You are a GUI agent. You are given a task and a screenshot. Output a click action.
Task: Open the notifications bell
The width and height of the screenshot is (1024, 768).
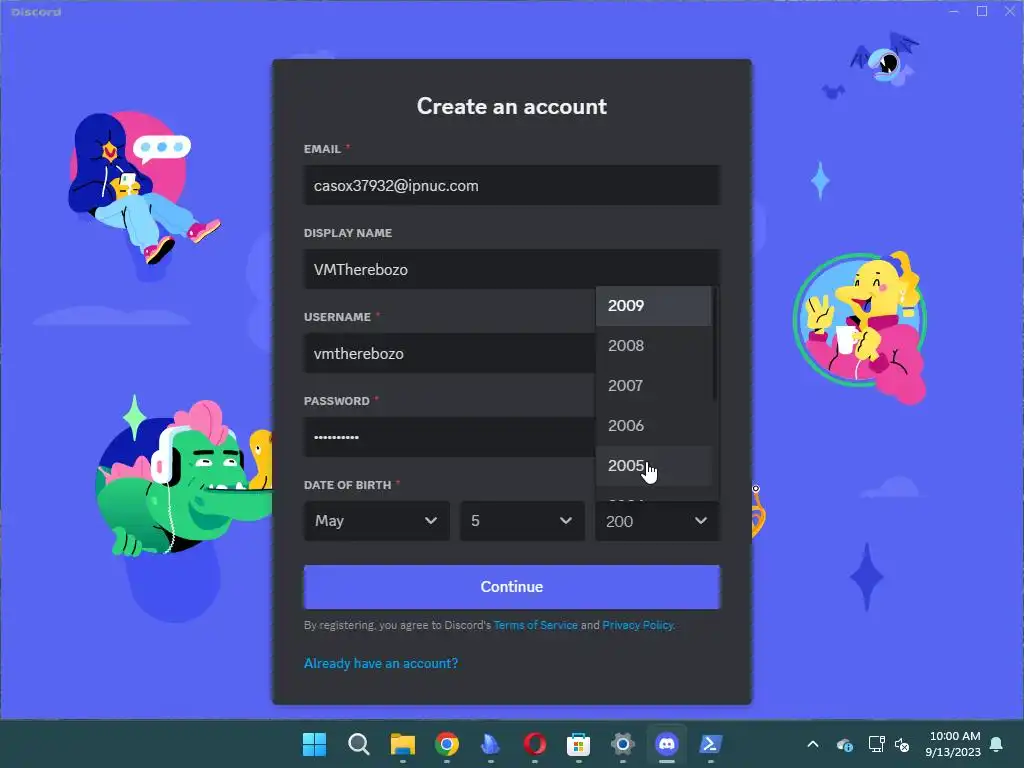pos(997,744)
